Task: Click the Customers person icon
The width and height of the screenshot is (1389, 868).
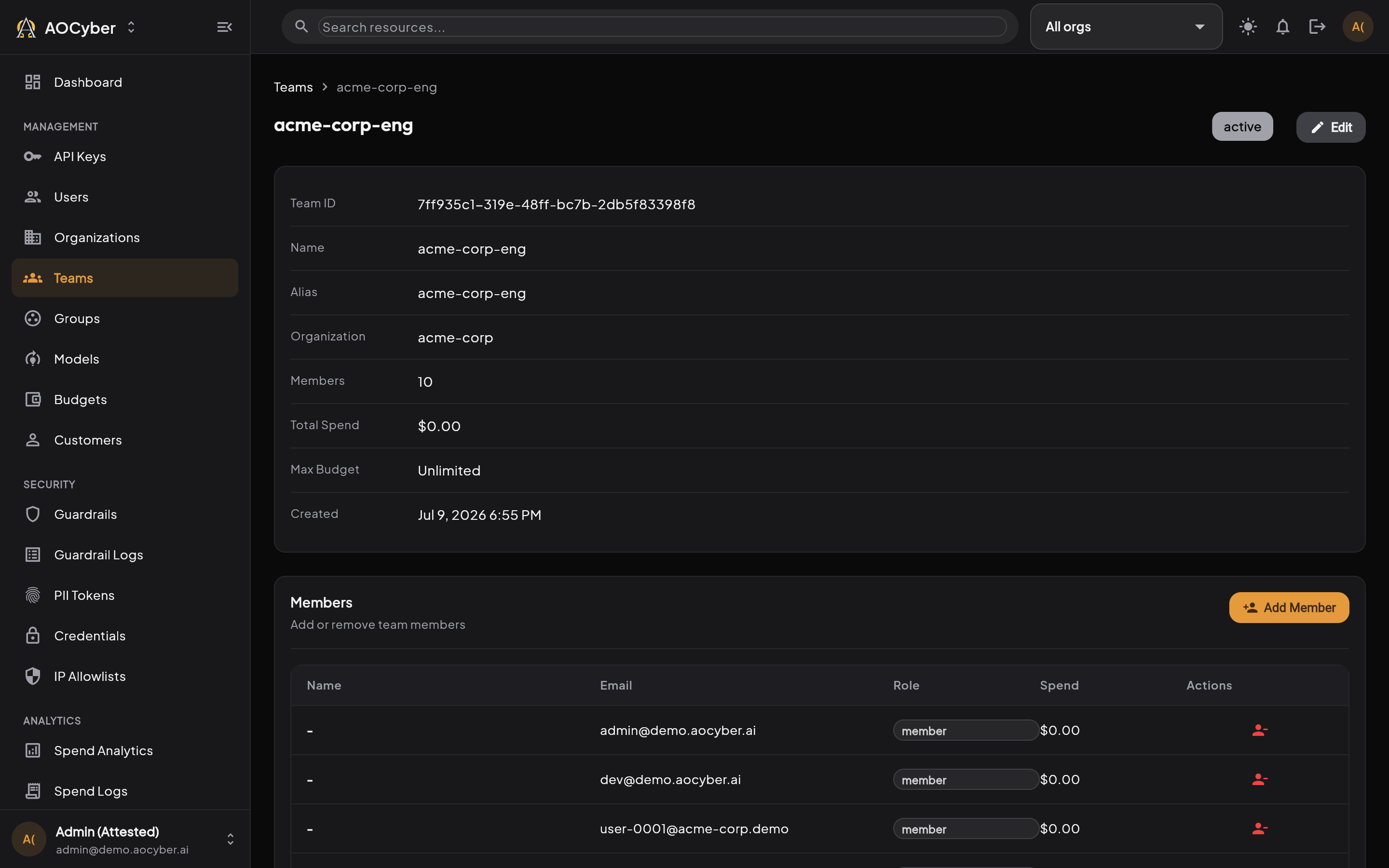Action: 33,440
